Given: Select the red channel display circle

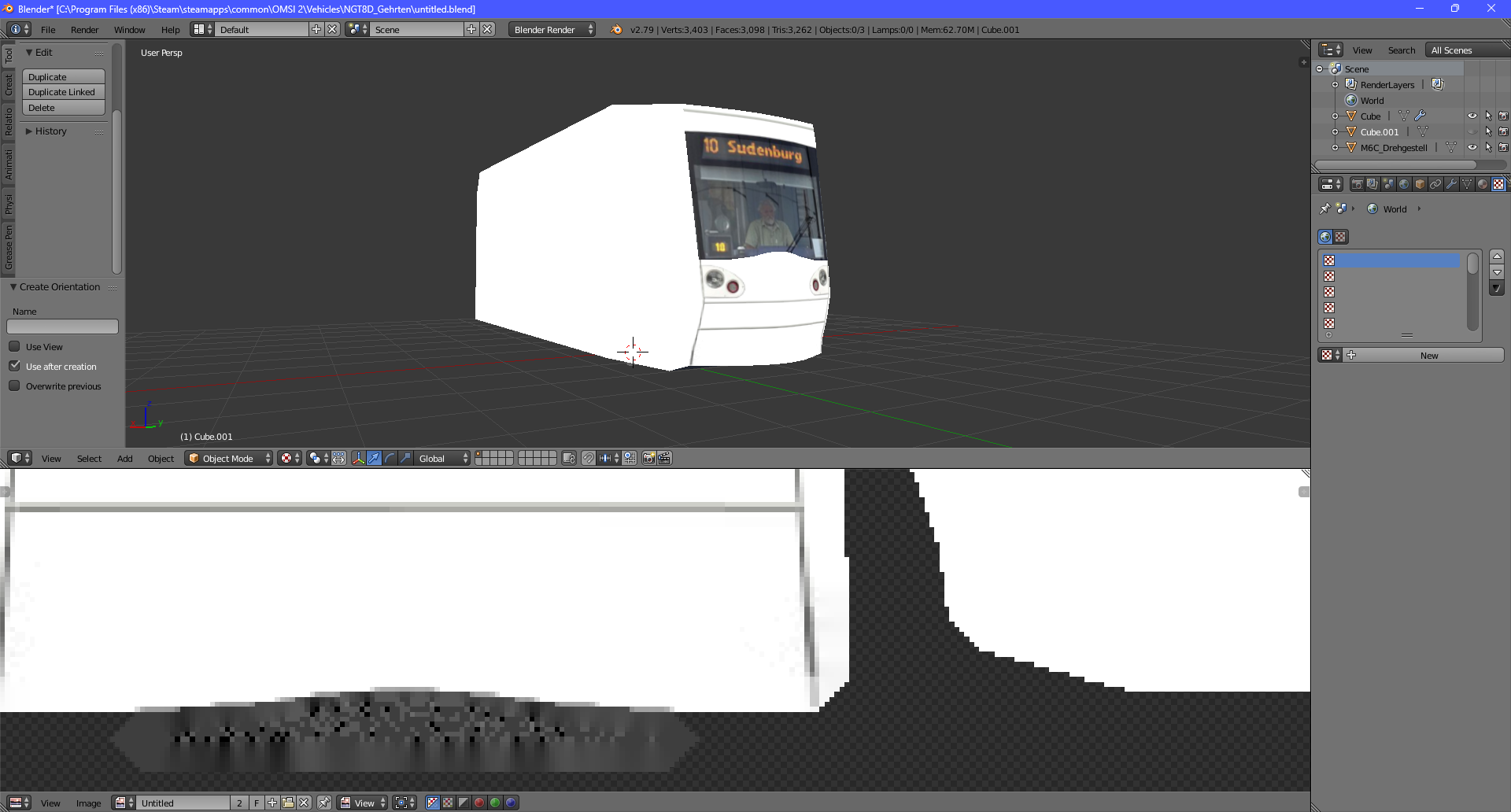Looking at the screenshot, I should pos(478,803).
